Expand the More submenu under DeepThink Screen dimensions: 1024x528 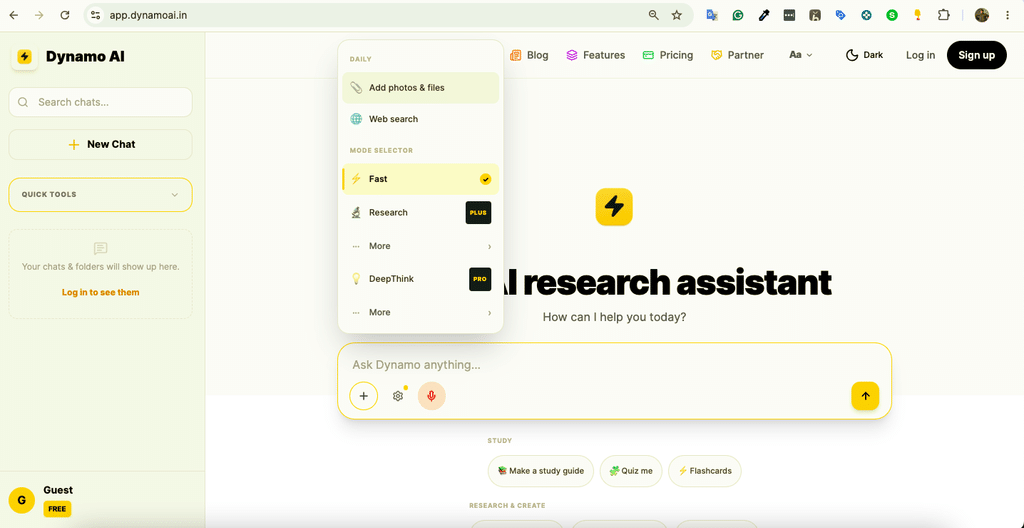coord(421,312)
